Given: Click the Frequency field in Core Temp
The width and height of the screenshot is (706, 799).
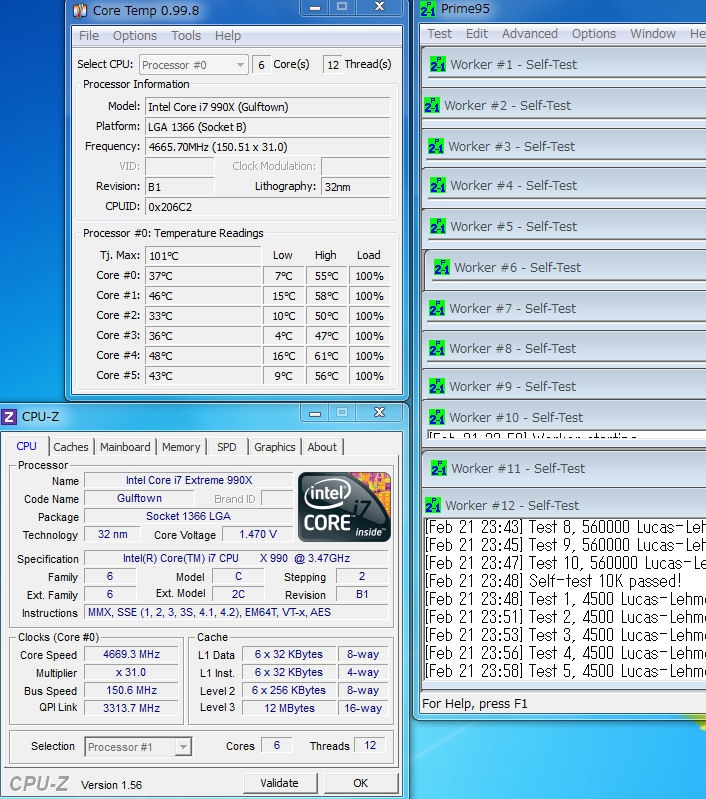Looking at the screenshot, I should [x=267, y=147].
